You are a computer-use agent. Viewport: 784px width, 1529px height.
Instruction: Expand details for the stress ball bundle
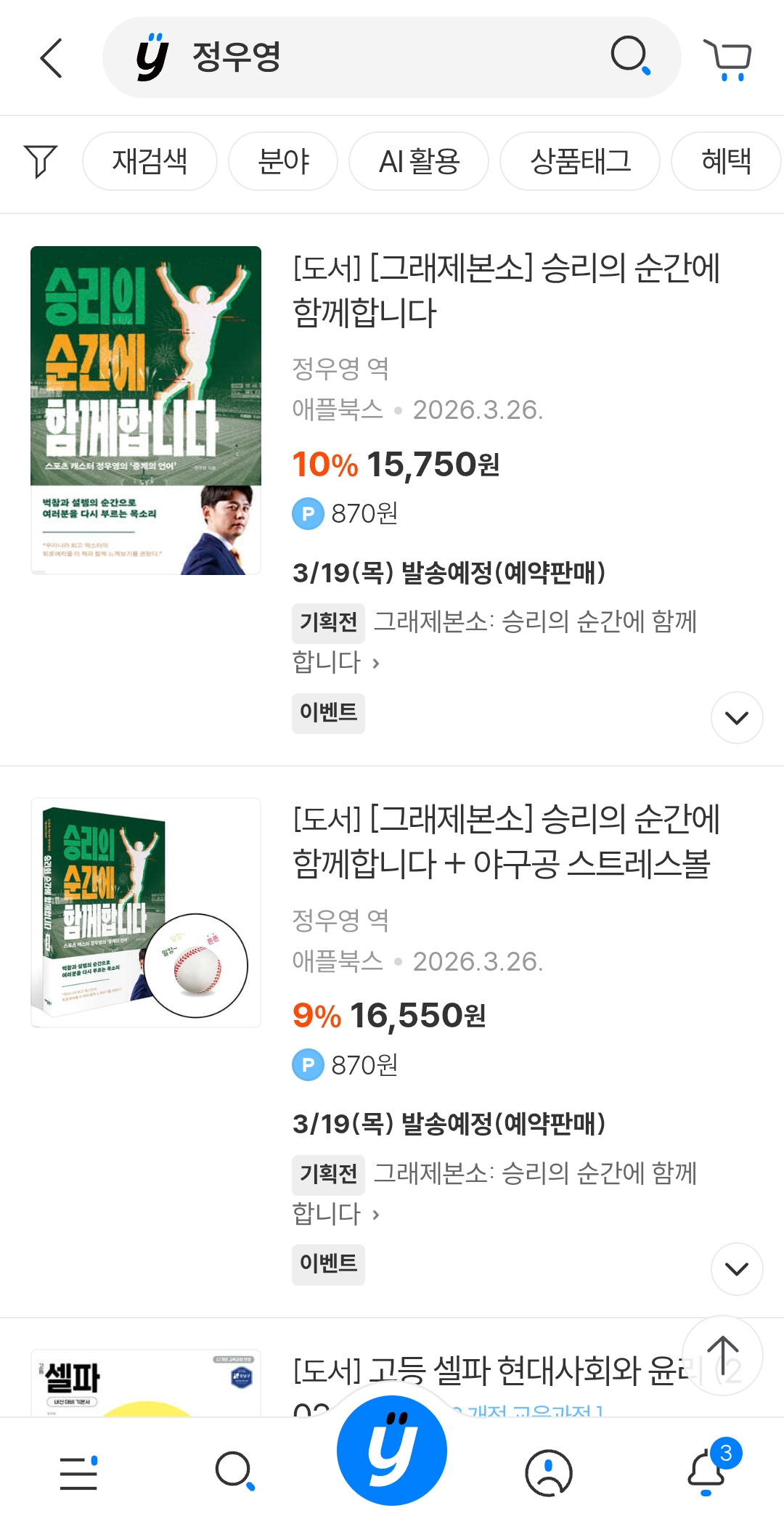737,1269
